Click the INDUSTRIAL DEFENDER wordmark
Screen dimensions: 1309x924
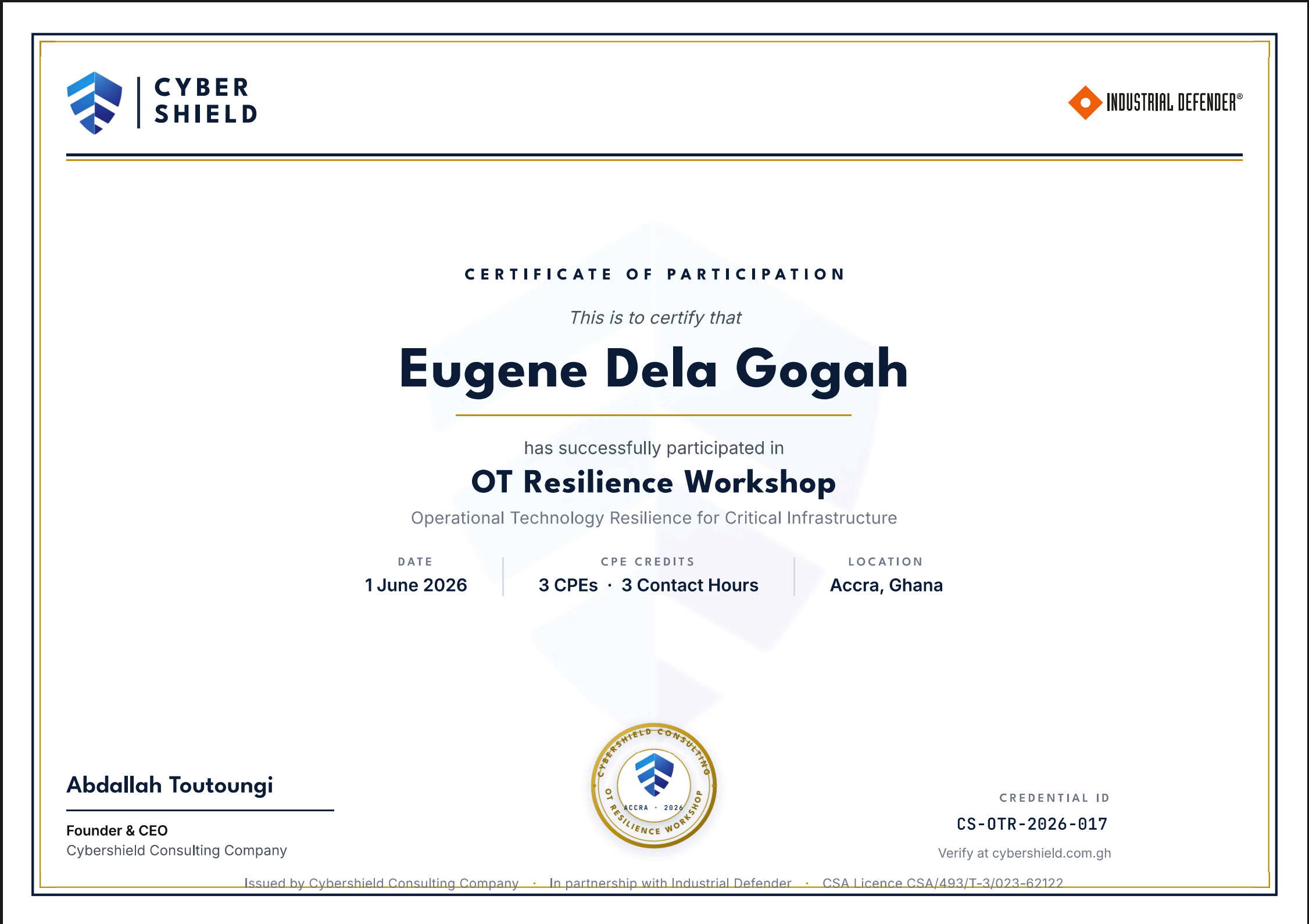point(1174,102)
